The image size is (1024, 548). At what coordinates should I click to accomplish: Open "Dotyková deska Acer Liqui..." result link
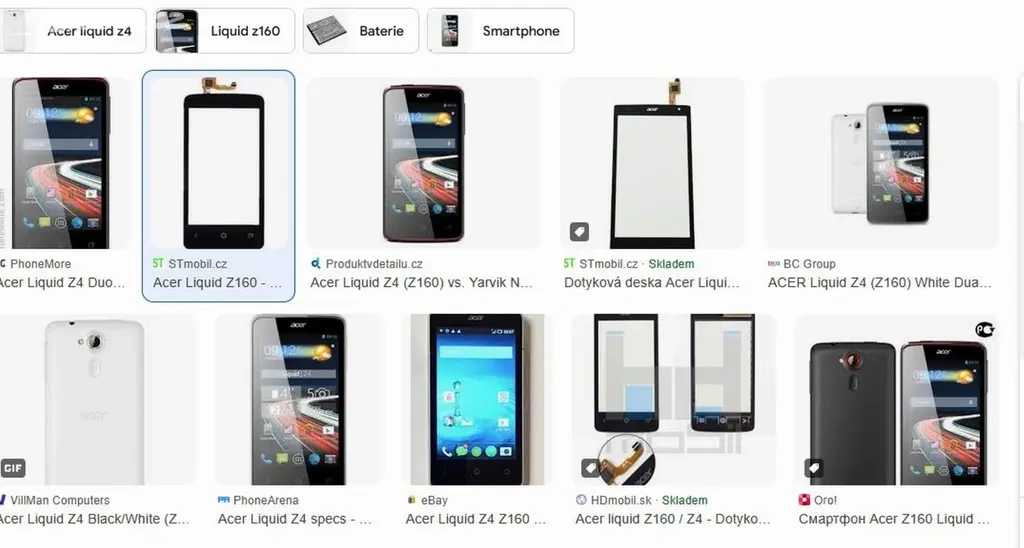(652, 283)
